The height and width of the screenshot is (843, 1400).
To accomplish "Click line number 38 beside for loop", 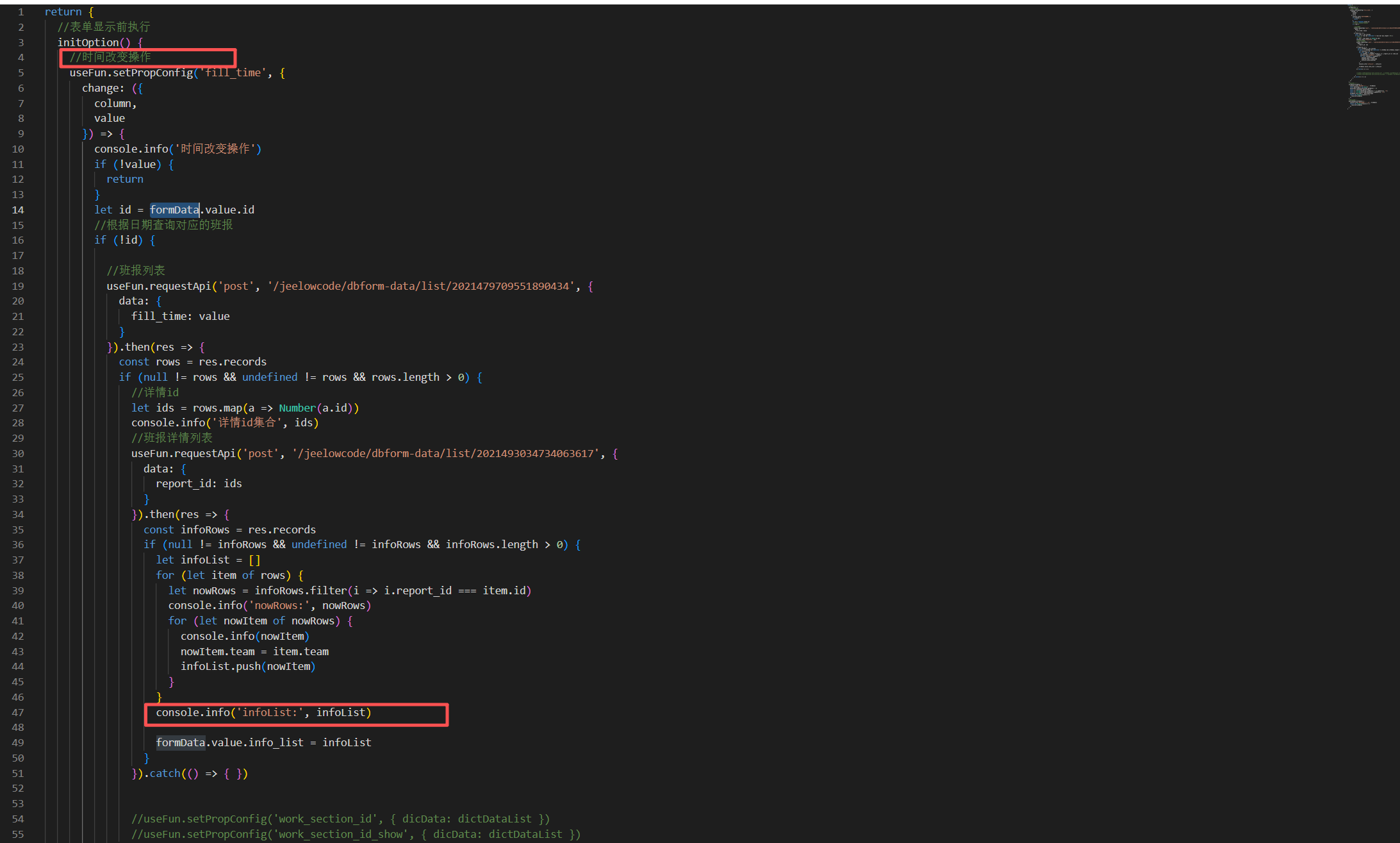I will tap(18, 575).
